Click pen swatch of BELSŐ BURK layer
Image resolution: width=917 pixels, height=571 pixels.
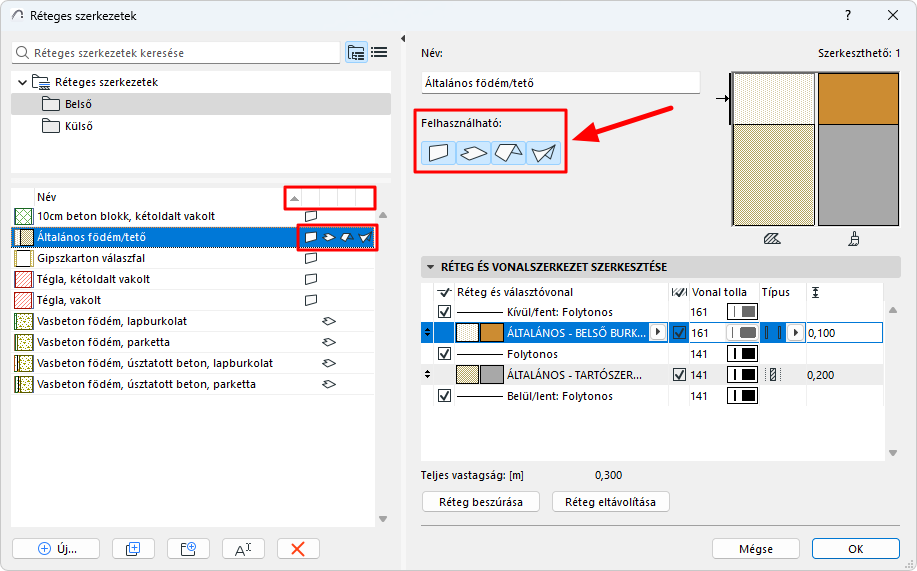pos(742,333)
